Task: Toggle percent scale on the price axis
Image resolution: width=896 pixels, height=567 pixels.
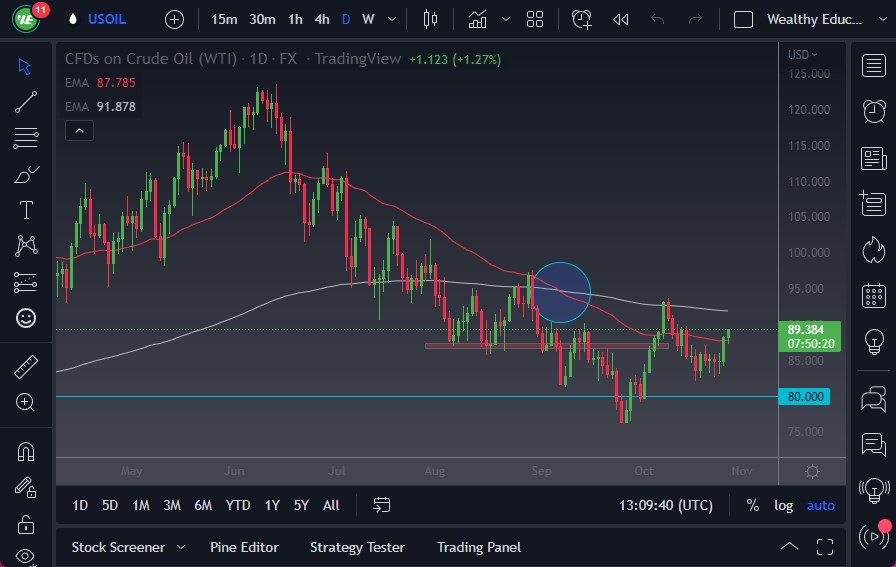Action: pyautogui.click(x=752, y=505)
